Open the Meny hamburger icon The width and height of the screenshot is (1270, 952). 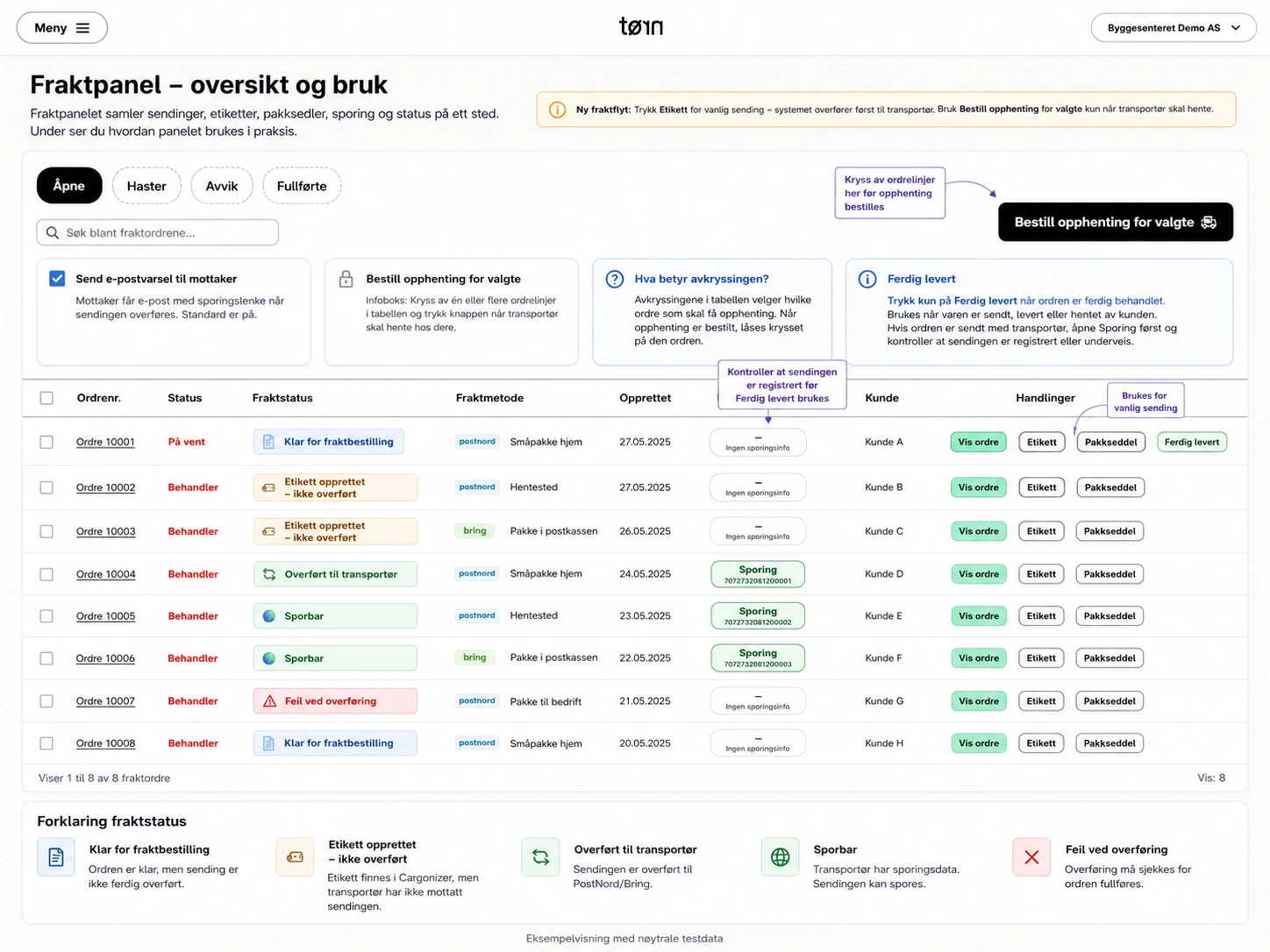pos(82,28)
